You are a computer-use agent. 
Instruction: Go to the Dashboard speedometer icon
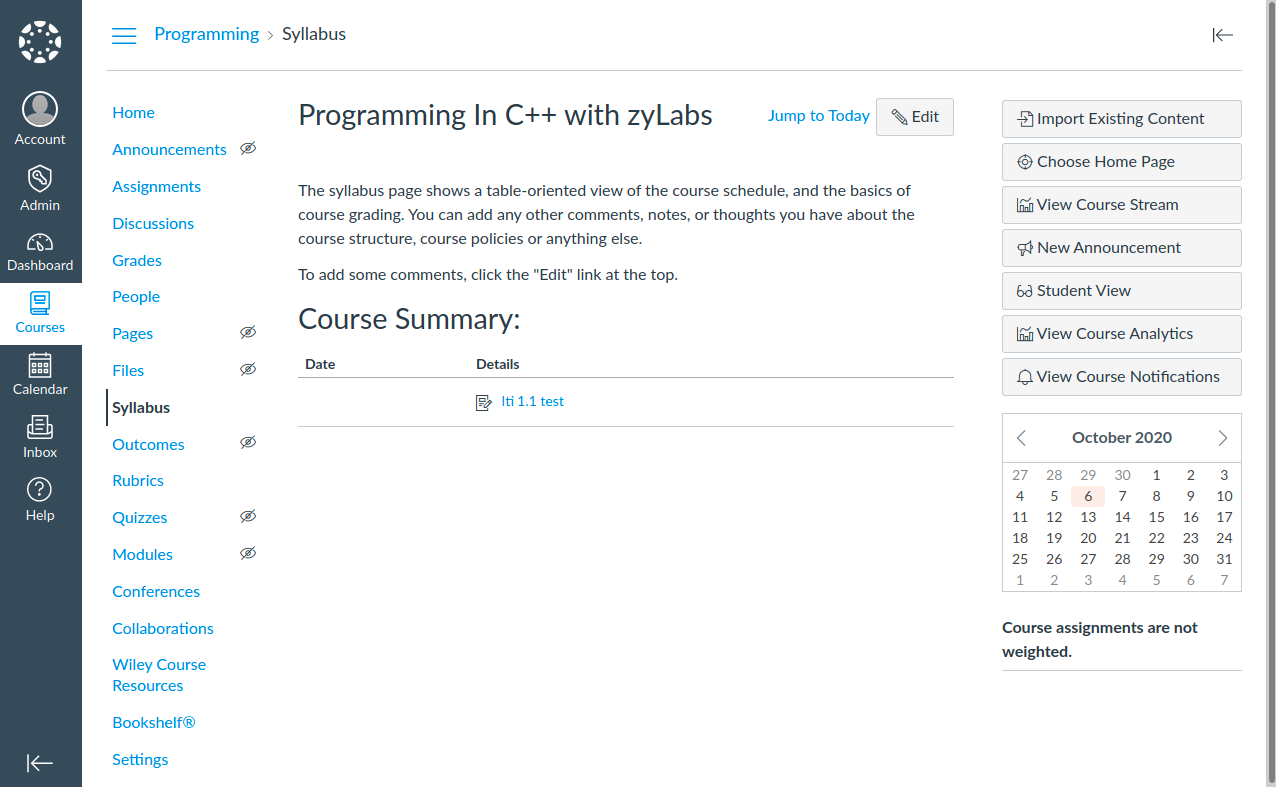tap(40, 243)
